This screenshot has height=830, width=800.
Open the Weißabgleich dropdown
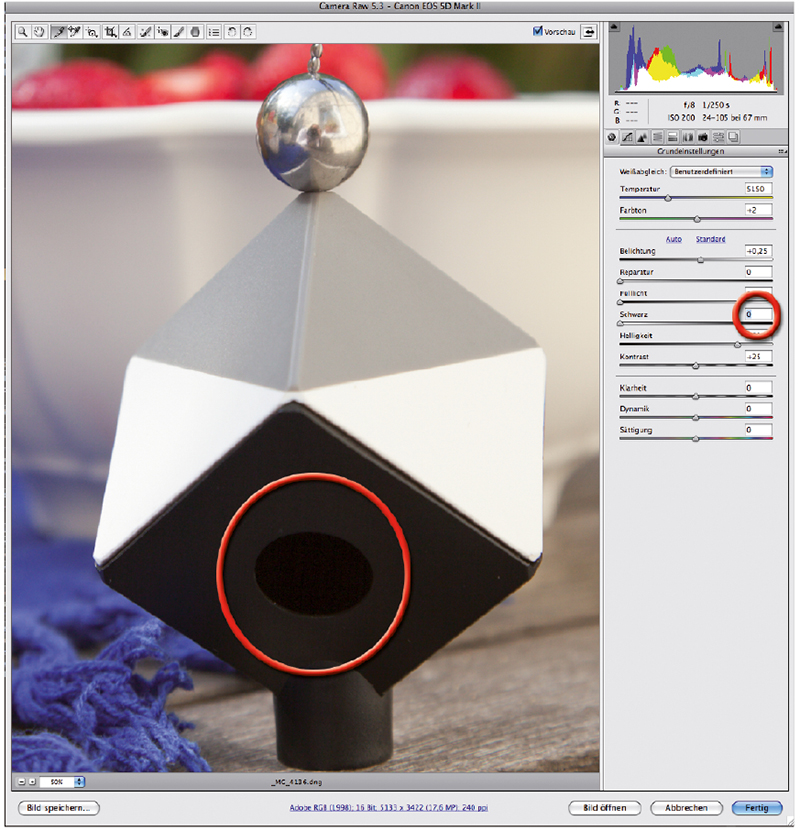(x=721, y=172)
